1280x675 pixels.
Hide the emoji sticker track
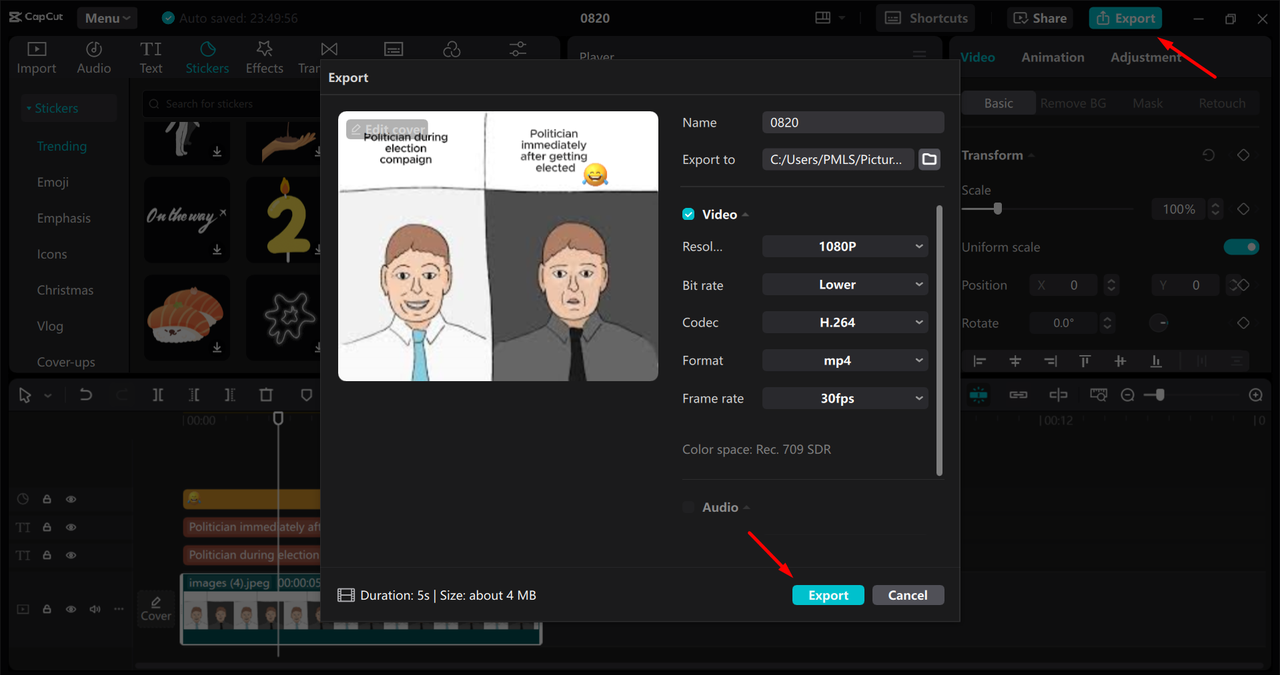pos(71,498)
